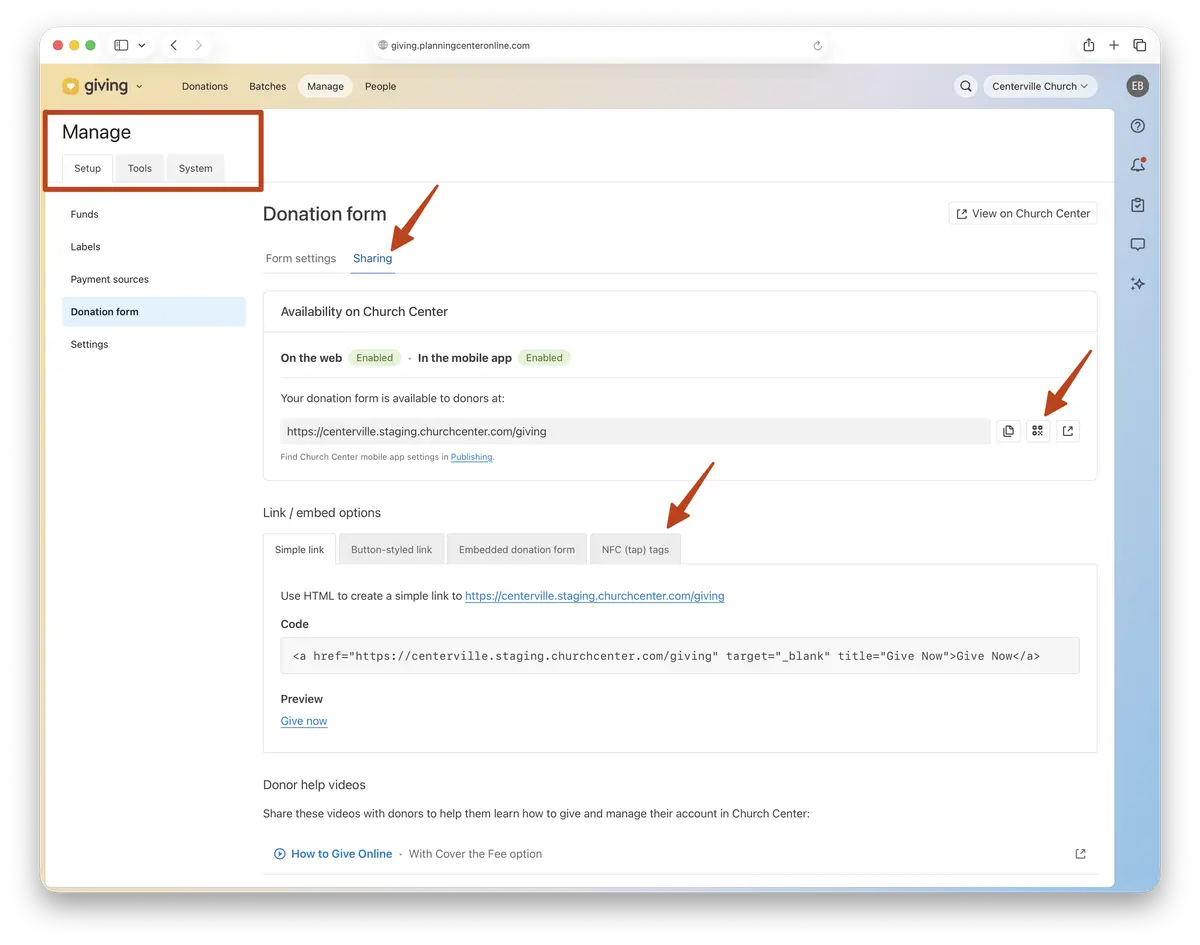Image resolution: width=1200 pixels, height=945 pixels.
Task: Share the page from the browser toolbar
Action: click(x=1089, y=45)
